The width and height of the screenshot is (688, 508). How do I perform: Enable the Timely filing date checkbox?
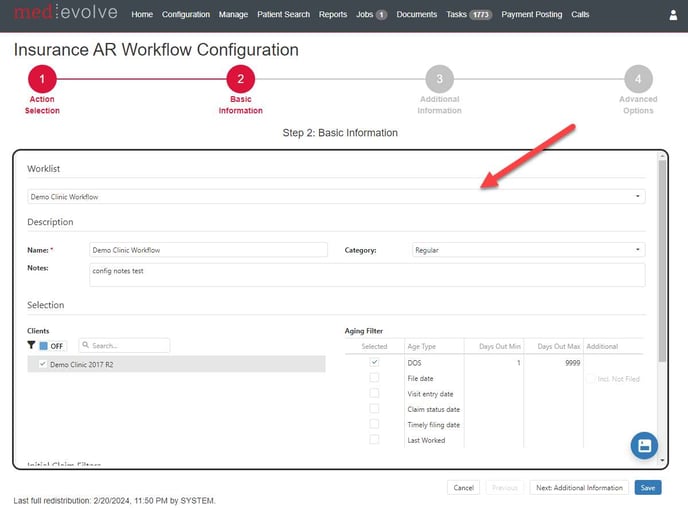pyautogui.click(x=374, y=424)
